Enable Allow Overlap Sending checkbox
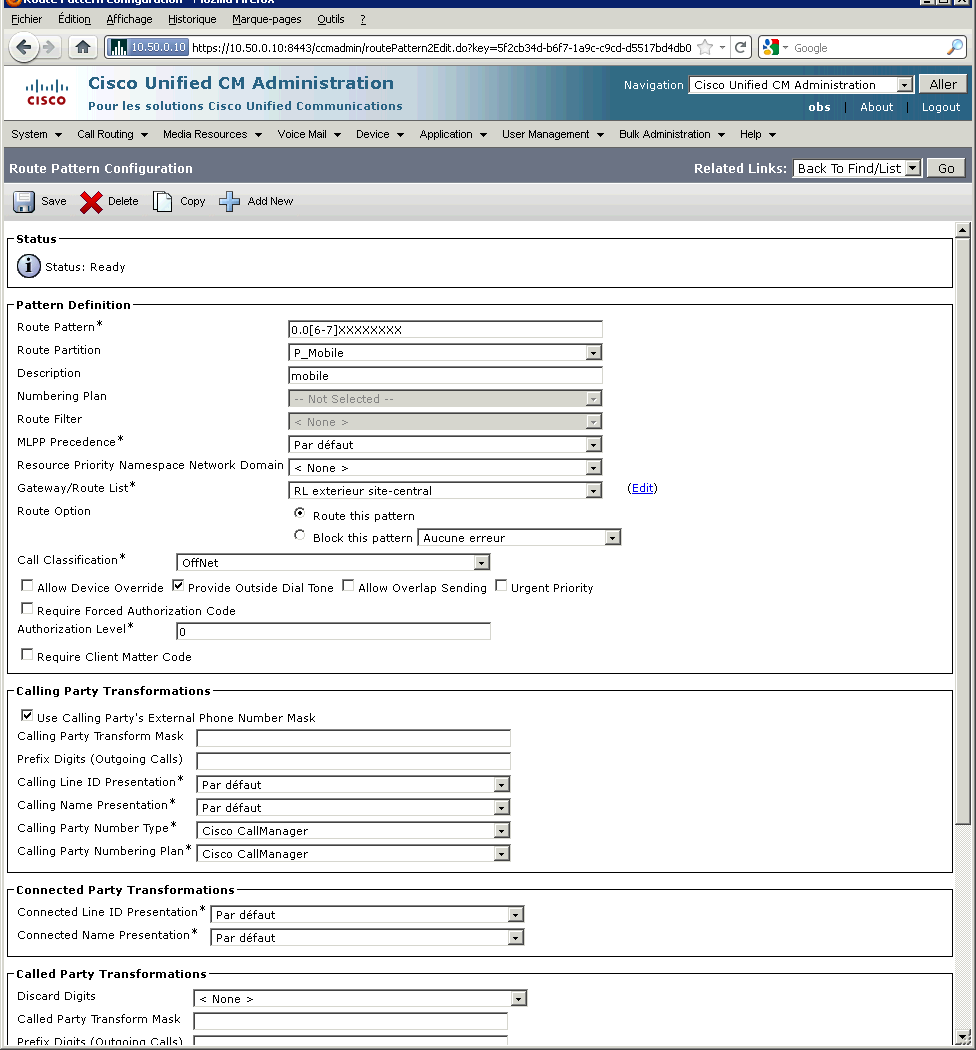976x1050 pixels. tap(348, 586)
